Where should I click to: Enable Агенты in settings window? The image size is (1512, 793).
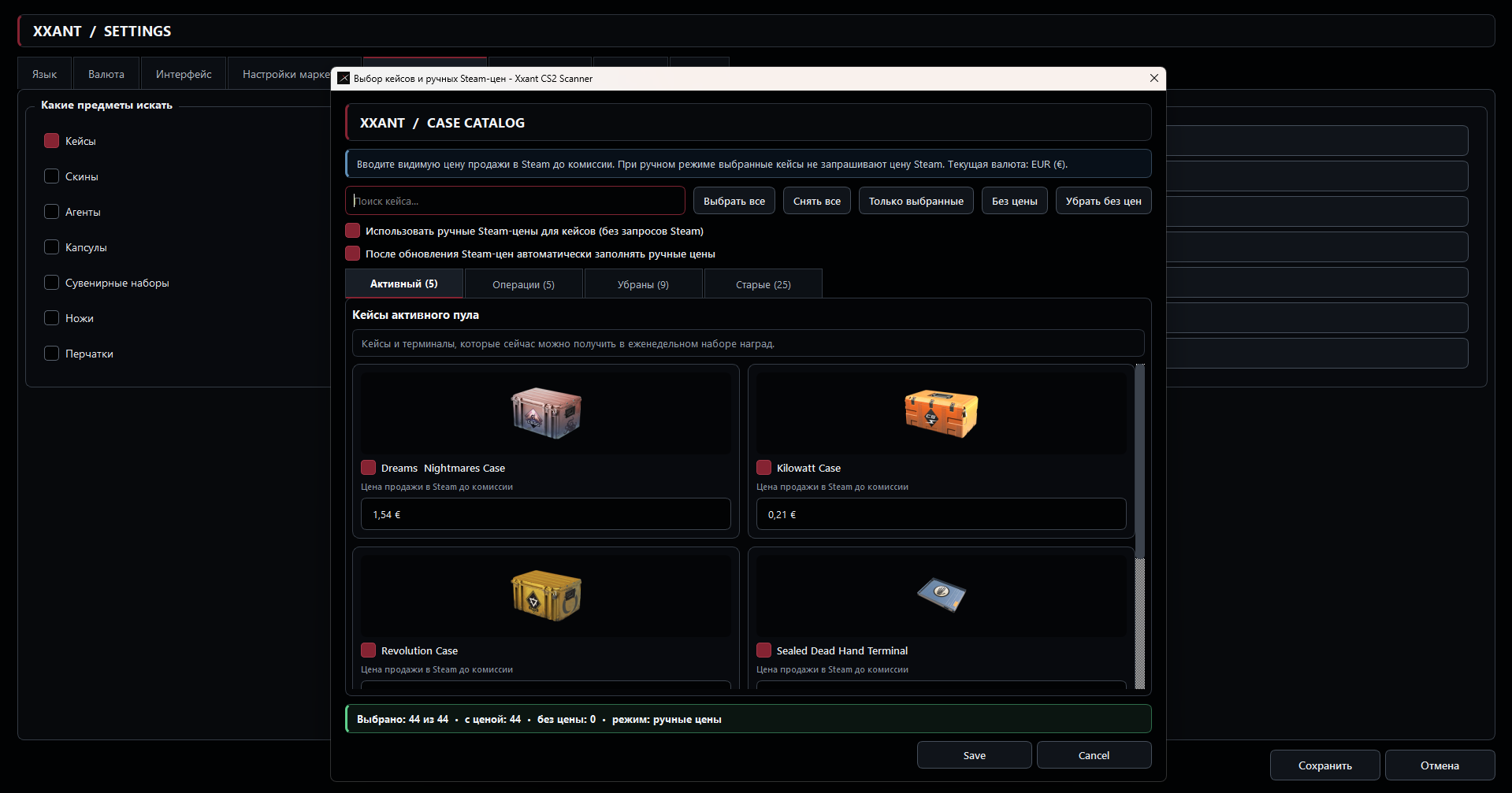tap(52, 212)
